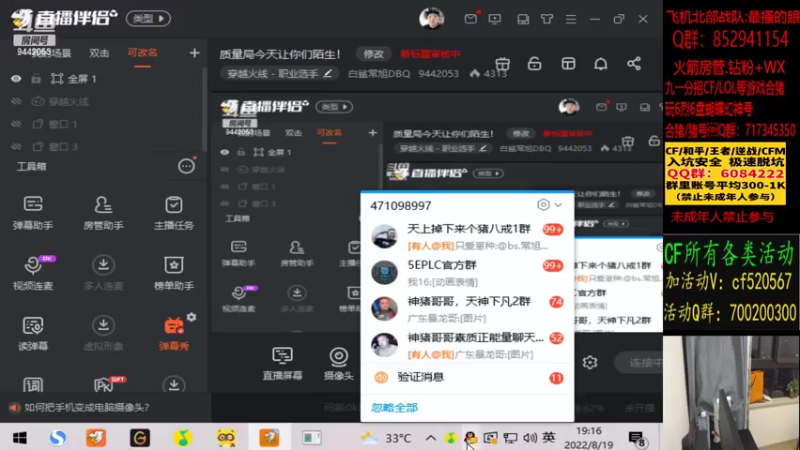Add the 直播屏幕 capture source

click(x=282, y=363)
